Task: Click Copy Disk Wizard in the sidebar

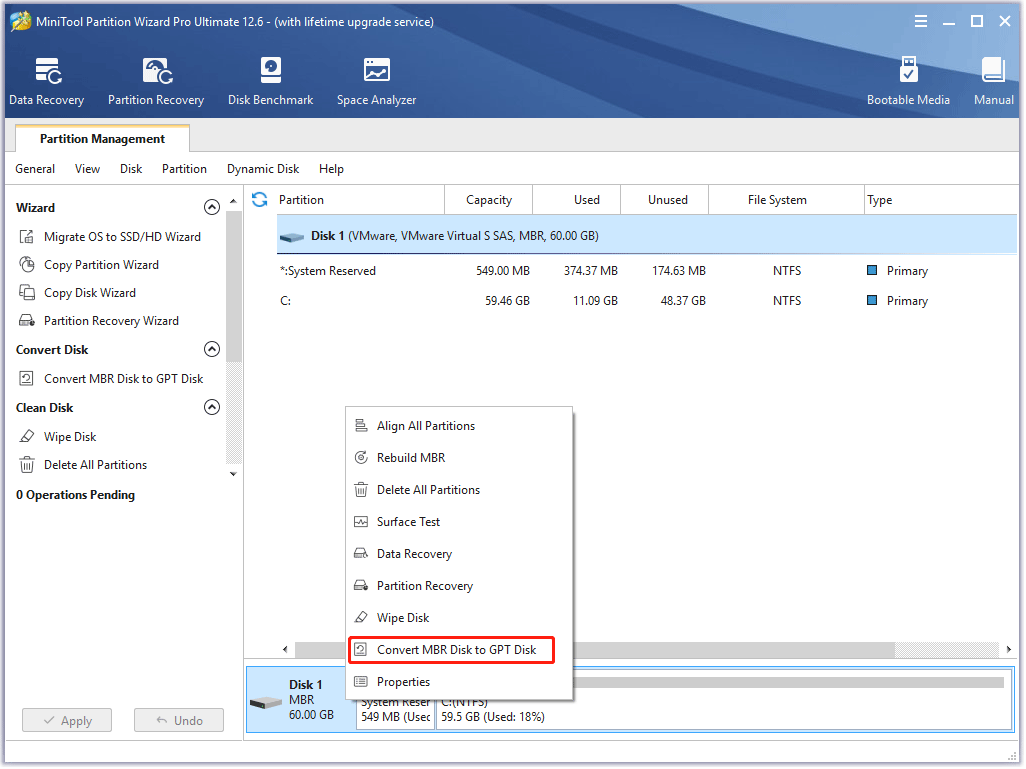Action: tap(90, 293)
